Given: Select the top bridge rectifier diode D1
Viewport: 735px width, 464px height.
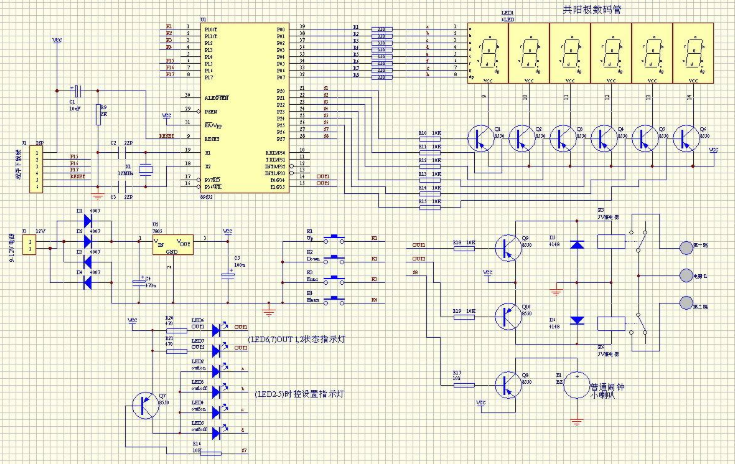Looking at the screenshot, I should coord(87,221).
